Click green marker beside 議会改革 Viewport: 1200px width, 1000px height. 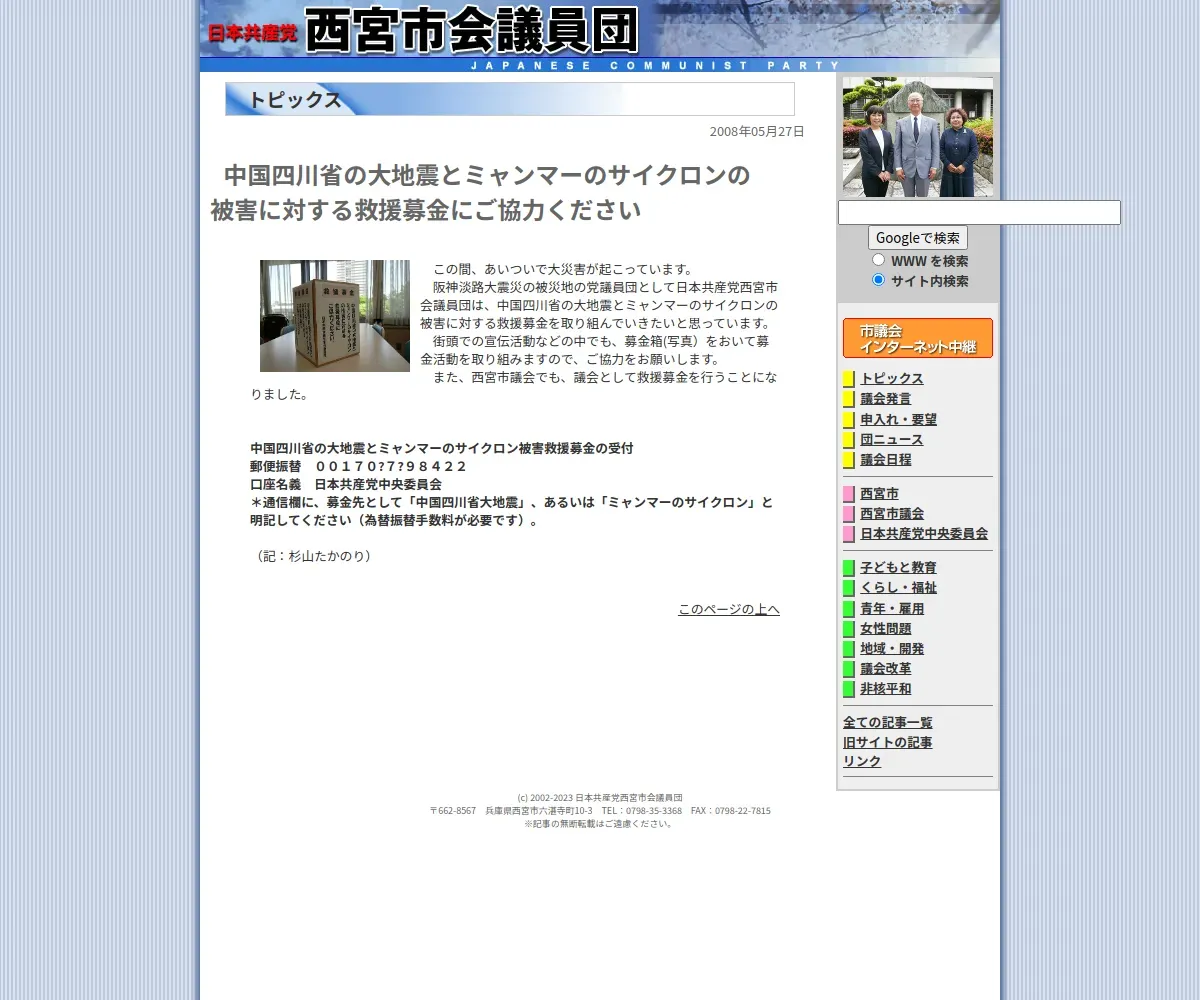pos(849,669)
